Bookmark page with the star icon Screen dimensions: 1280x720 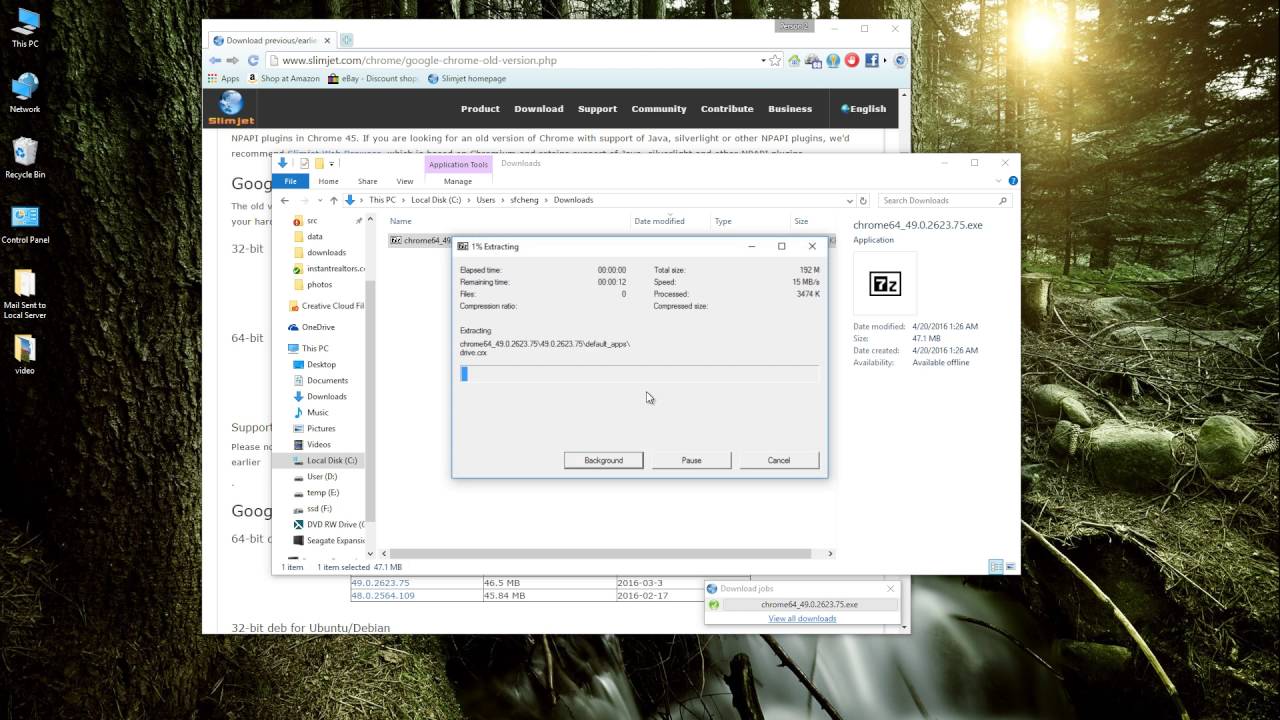775,60
